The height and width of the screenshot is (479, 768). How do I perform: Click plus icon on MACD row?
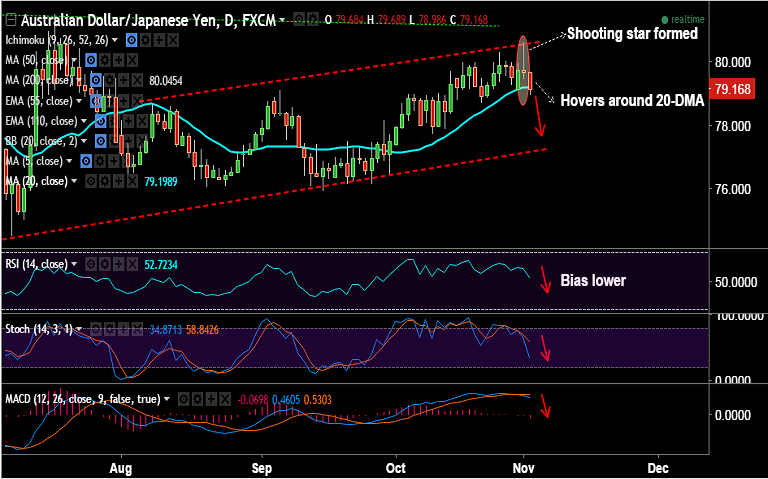tap(211, 399)
